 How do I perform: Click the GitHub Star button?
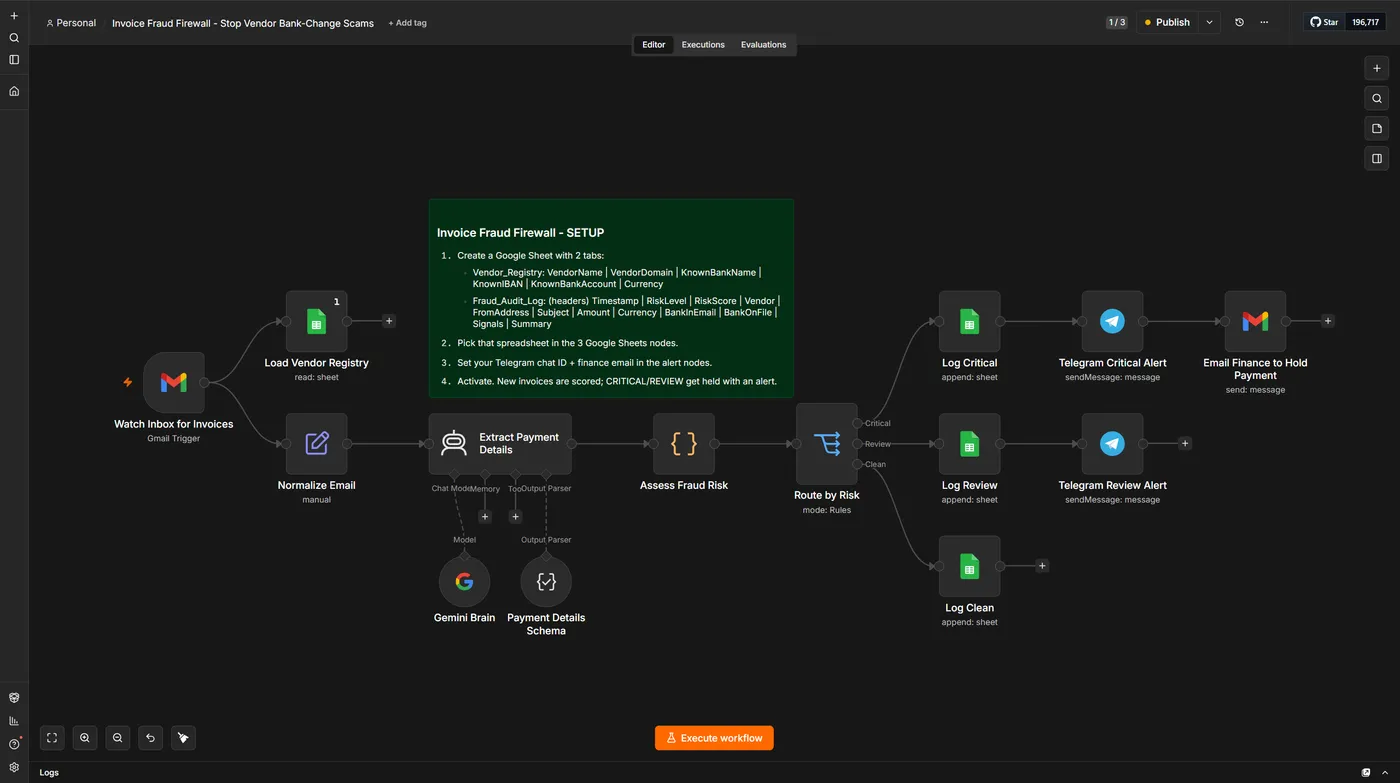coord(1324,22)
